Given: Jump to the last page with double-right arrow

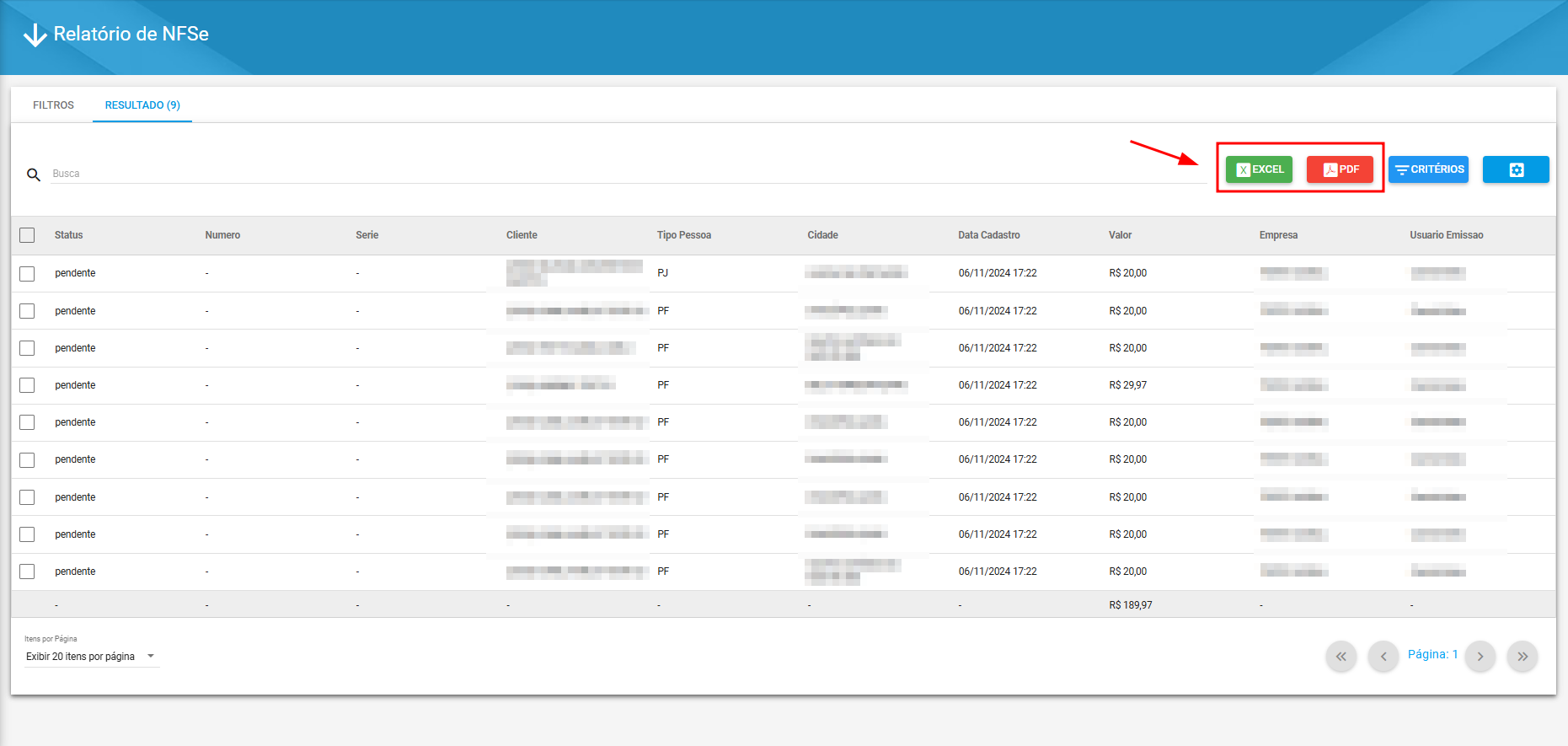Looking at the screenshot, I should pyautogui.click(x=1523, y=656).
